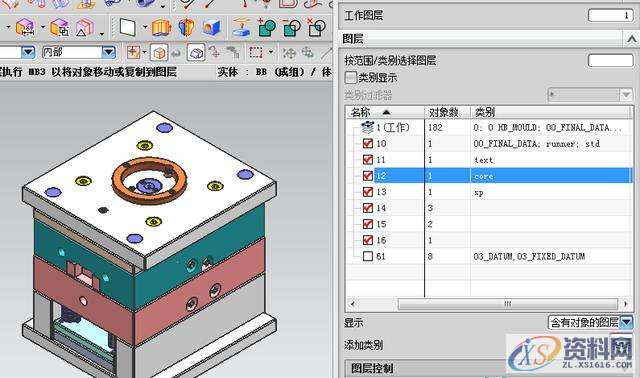Viewport: 640px width, 378px height.
Task: Click the rectangle selection marquee icon
Action: coord(256,53)
